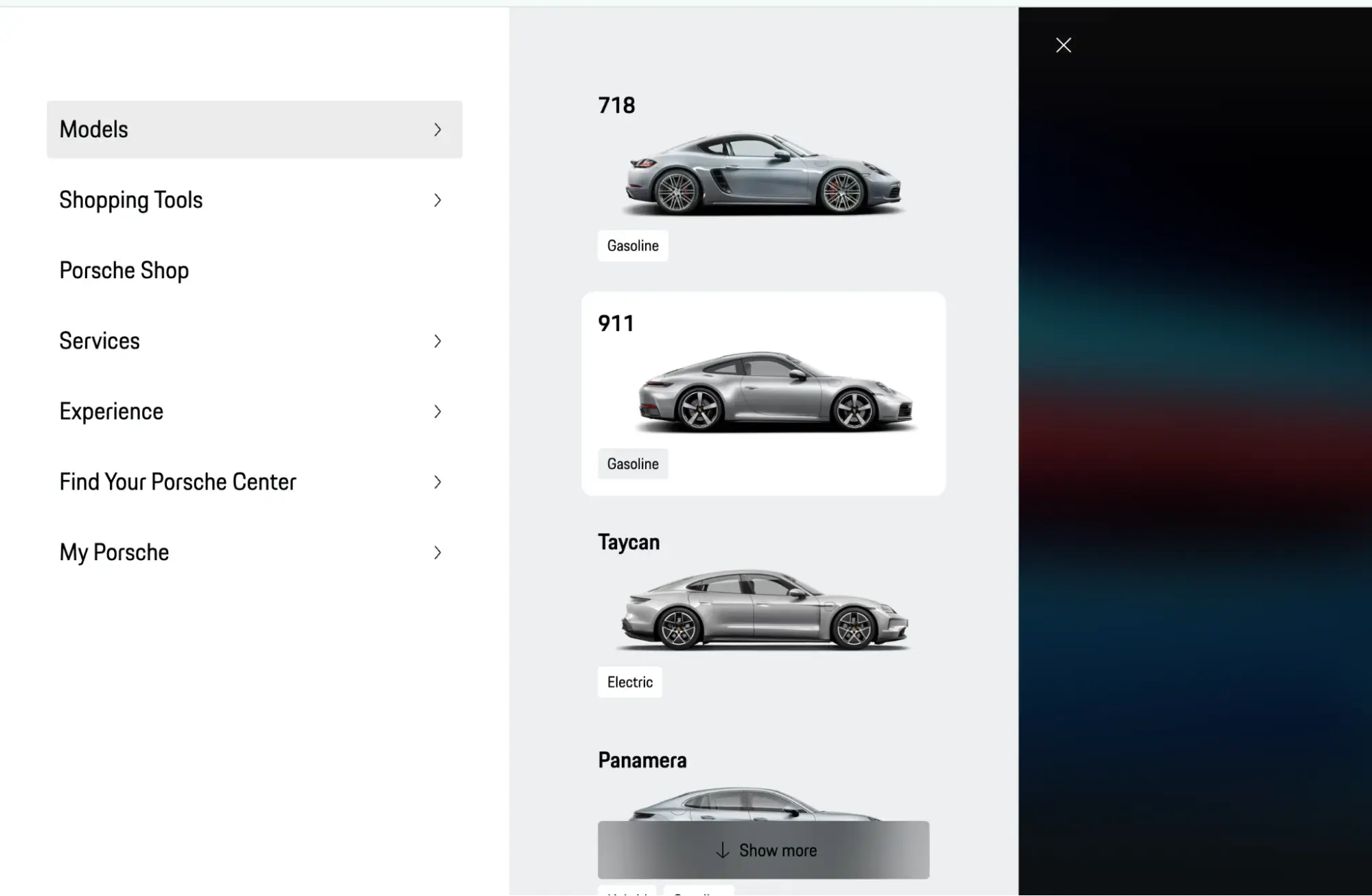Expand Experience chevron arrow
The height and width of the screenshot is (896, 1372).
(x=437, y=412)
